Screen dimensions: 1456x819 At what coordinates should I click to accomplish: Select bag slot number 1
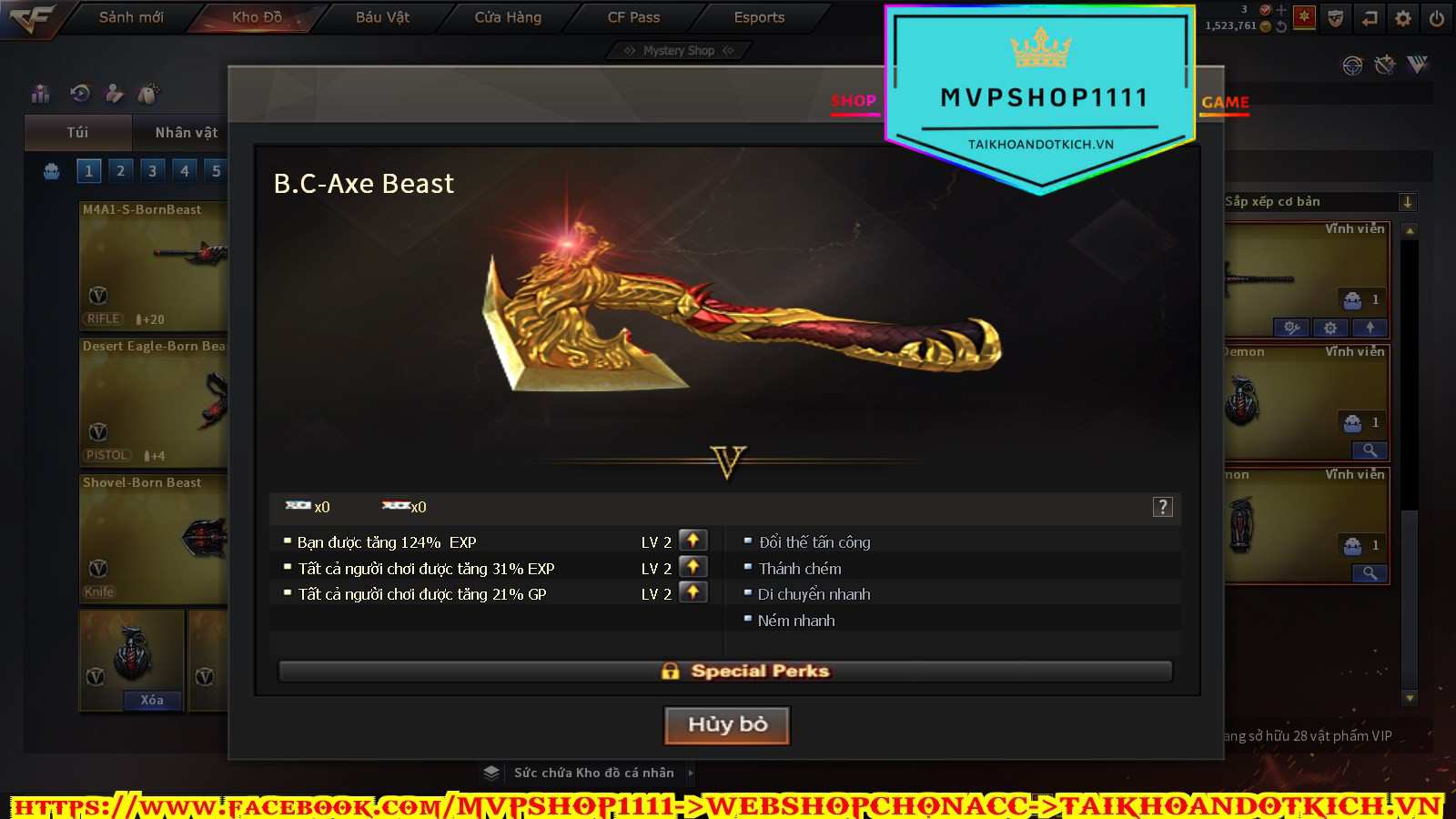88,170
